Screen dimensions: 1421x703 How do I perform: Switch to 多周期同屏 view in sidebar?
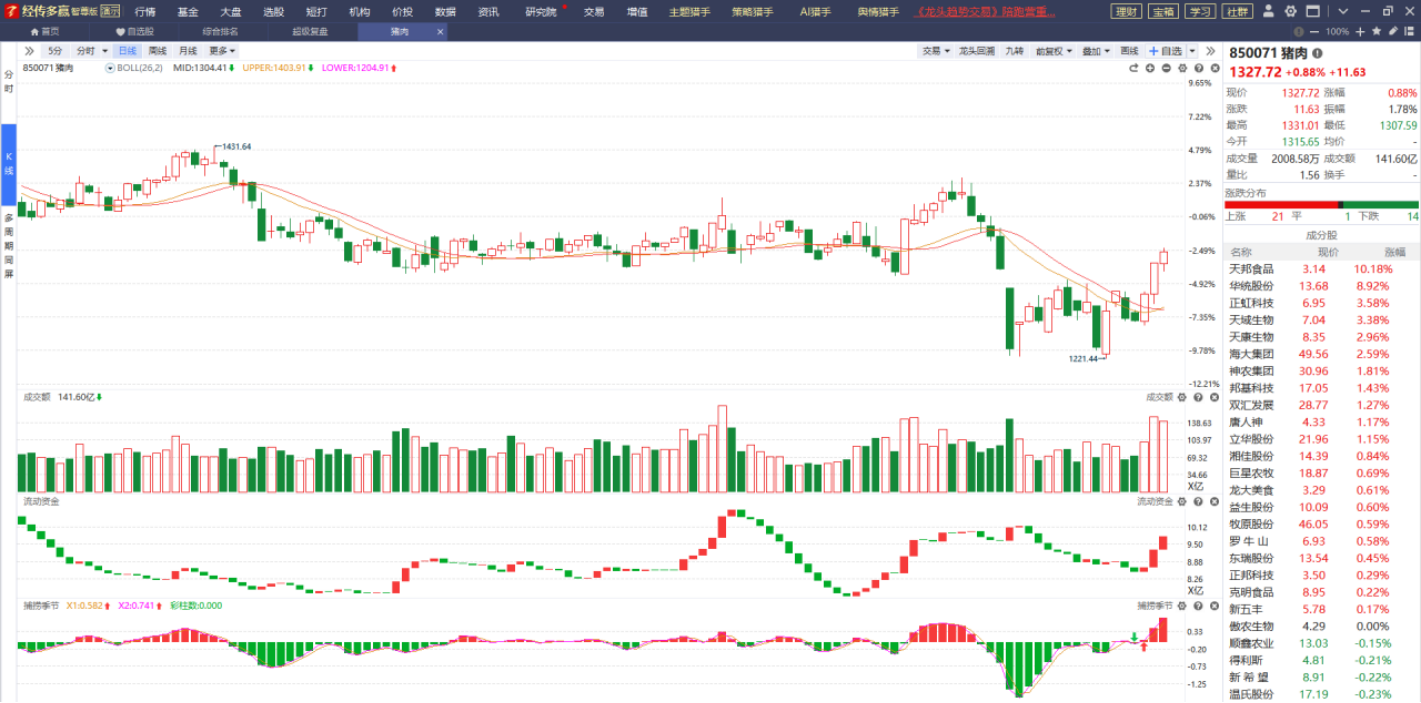8,245
